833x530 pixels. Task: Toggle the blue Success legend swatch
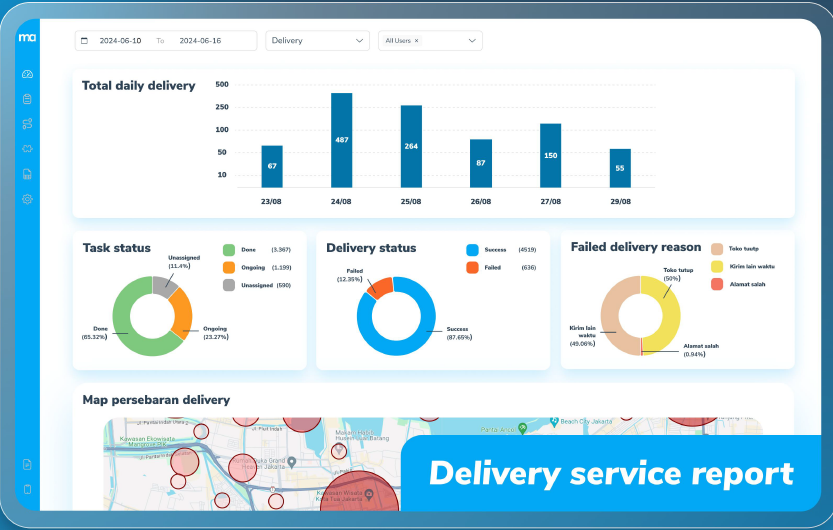[x=472, y=250]
